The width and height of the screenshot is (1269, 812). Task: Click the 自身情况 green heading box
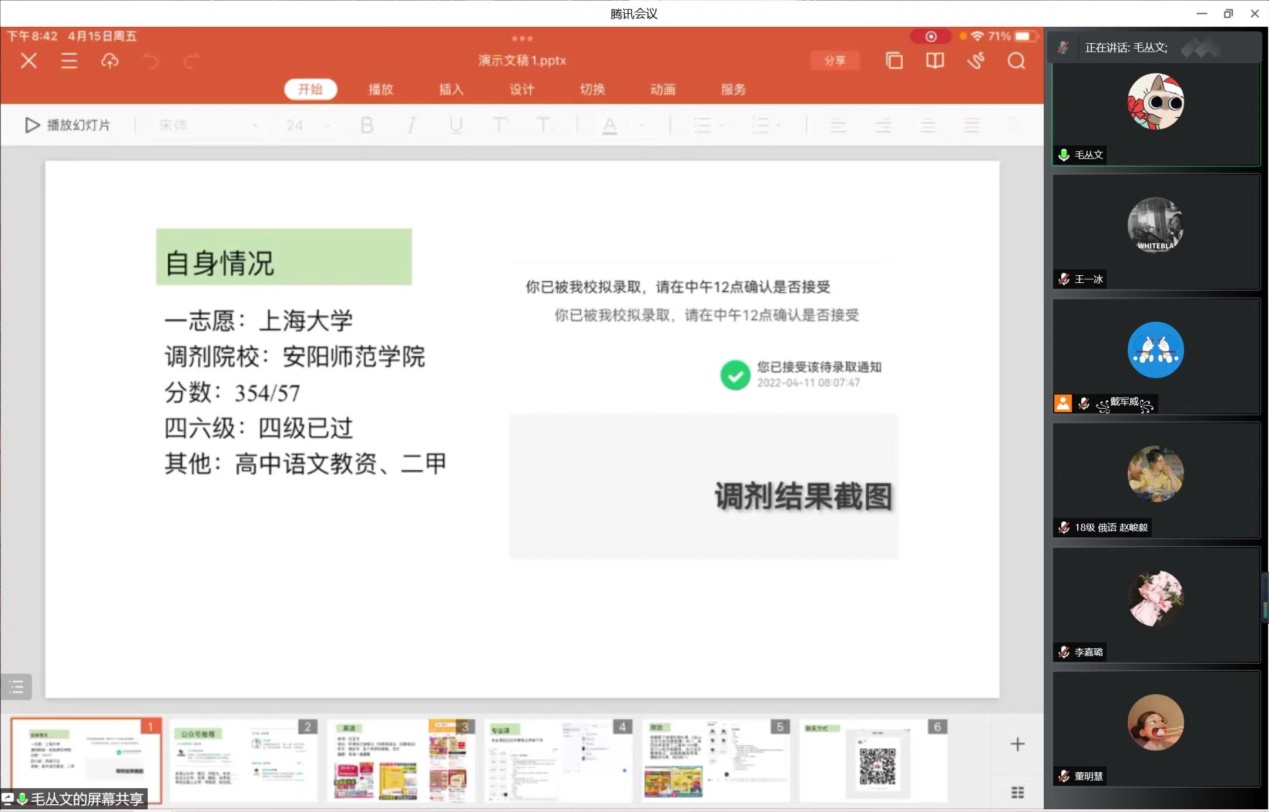click(x=284, y=257)
